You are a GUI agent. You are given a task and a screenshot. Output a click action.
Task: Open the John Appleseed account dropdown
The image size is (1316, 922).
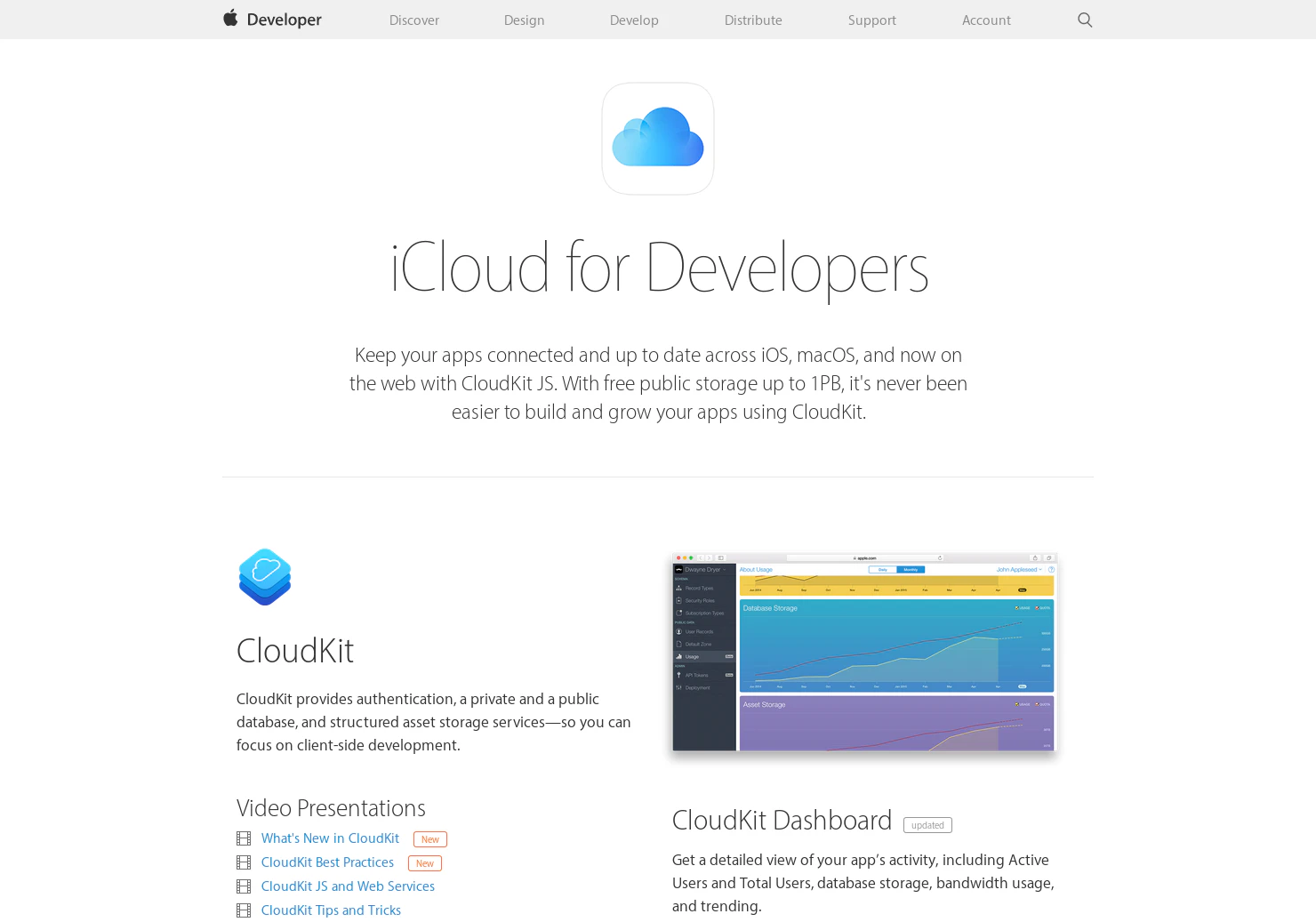click(x=1019, y=570)
